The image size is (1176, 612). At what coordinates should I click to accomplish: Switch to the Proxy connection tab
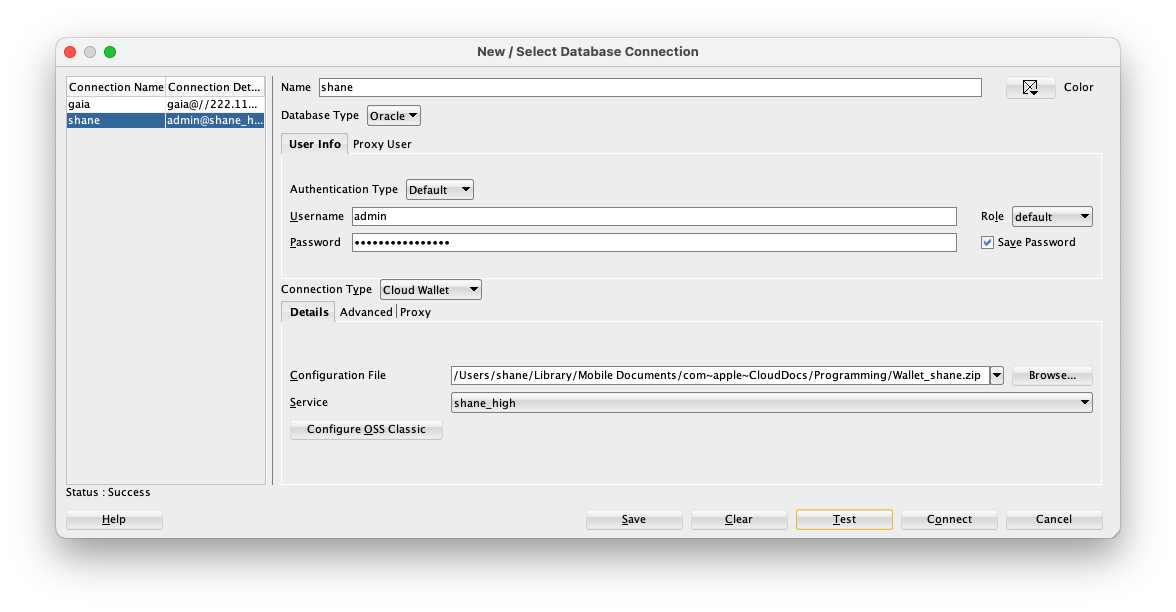[416, 312]
